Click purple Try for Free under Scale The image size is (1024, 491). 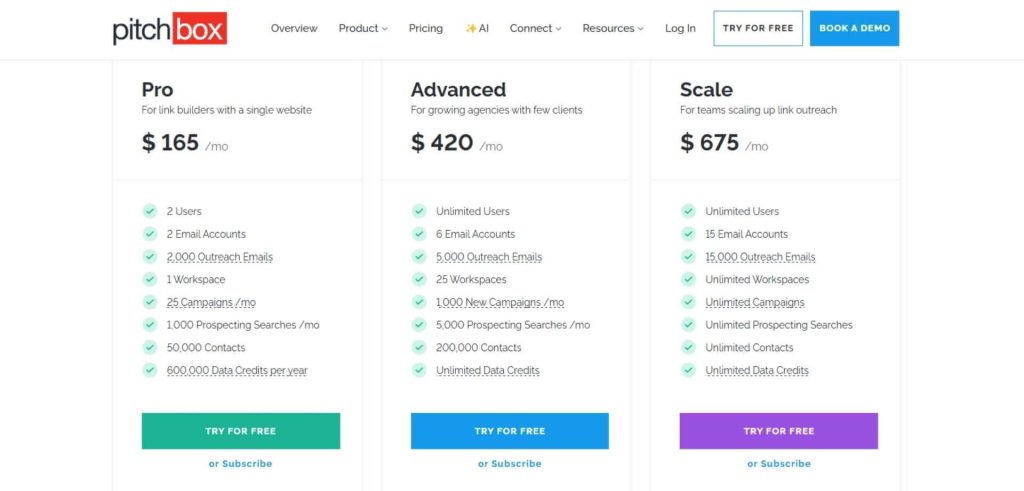point(778,431)
